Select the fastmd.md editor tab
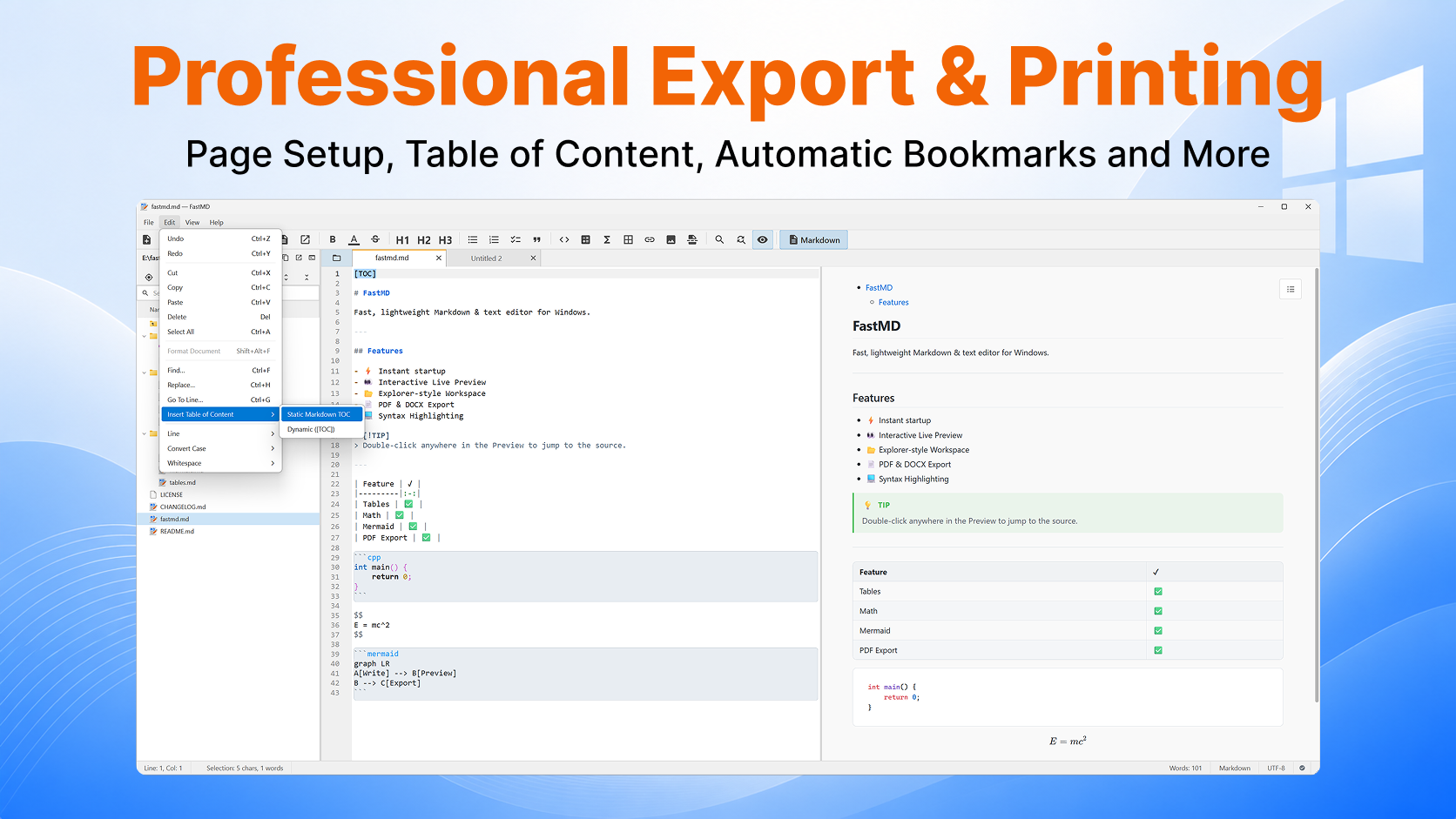This screenshot has height=819, width=1456. click(392, 258)
